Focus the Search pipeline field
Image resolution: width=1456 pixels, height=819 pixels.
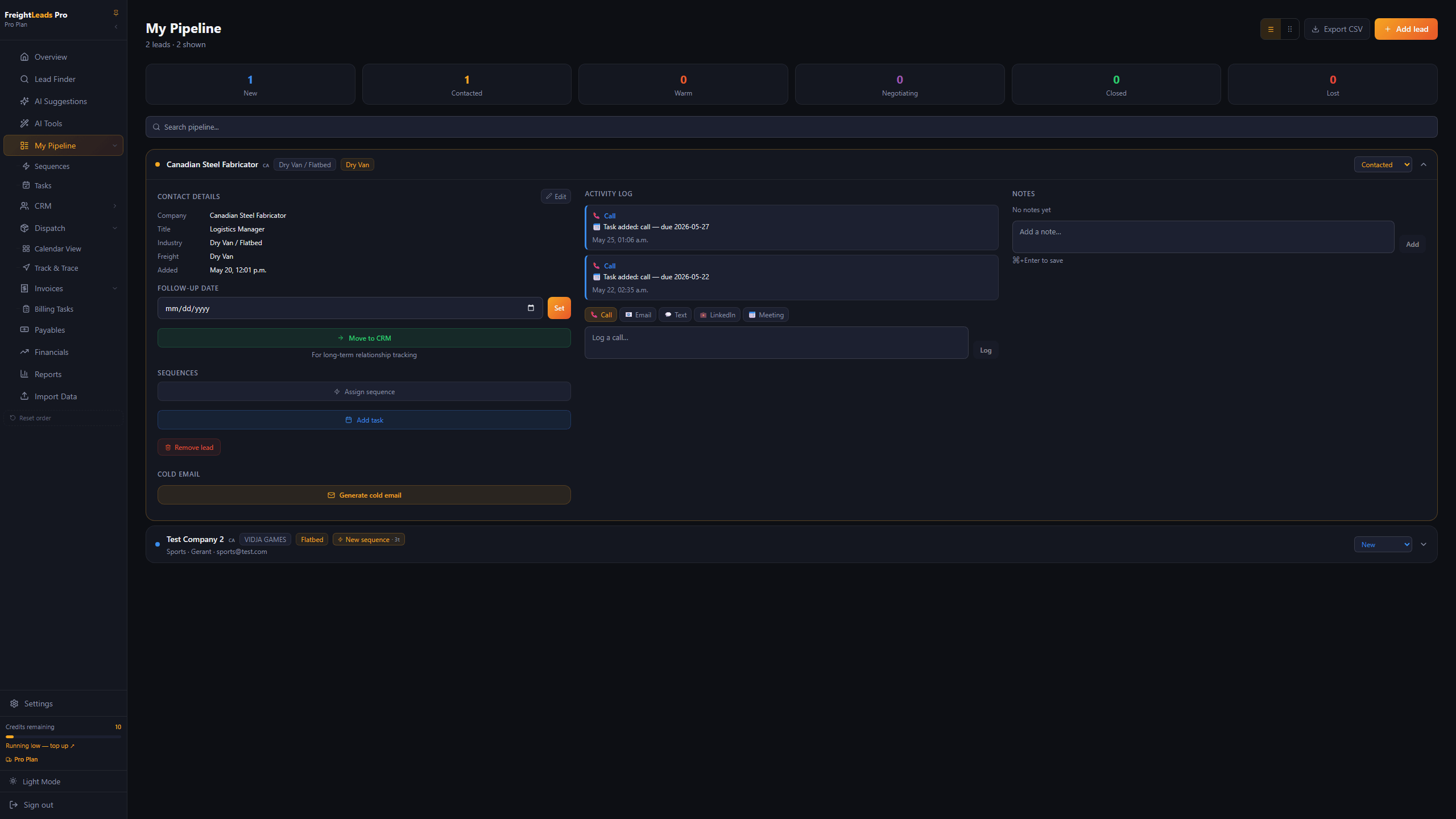tap(792, 127)
